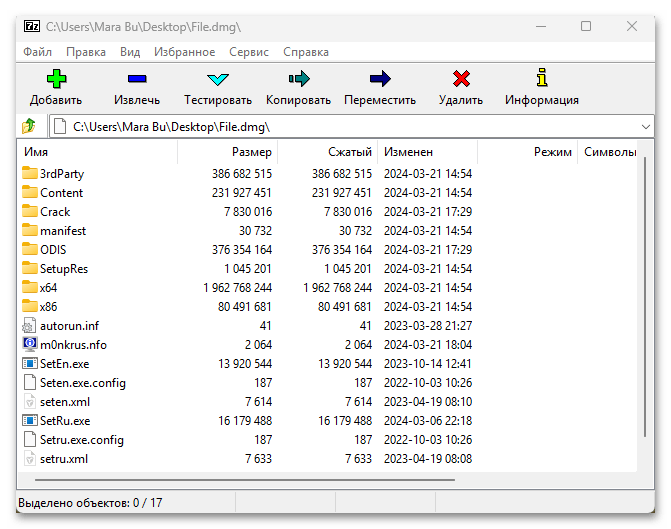Click the blue minus Извлечь icon
671x529 pixels.
pyautogui.click(x=137, y=79)
